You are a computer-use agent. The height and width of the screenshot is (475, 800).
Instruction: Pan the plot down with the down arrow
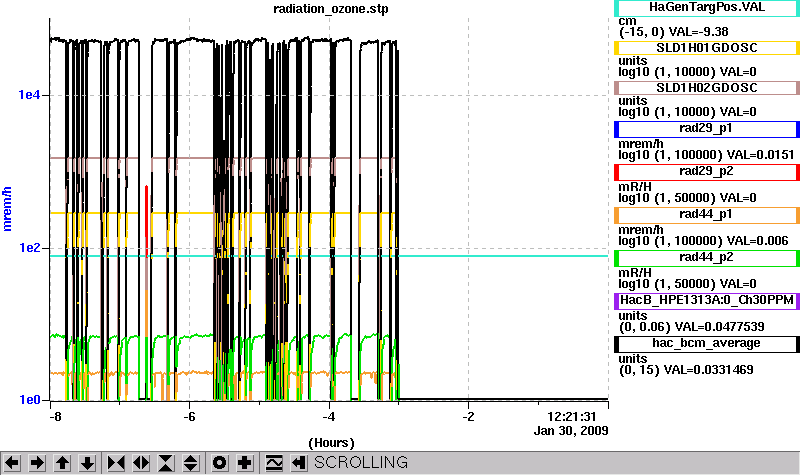pos(87,463)
